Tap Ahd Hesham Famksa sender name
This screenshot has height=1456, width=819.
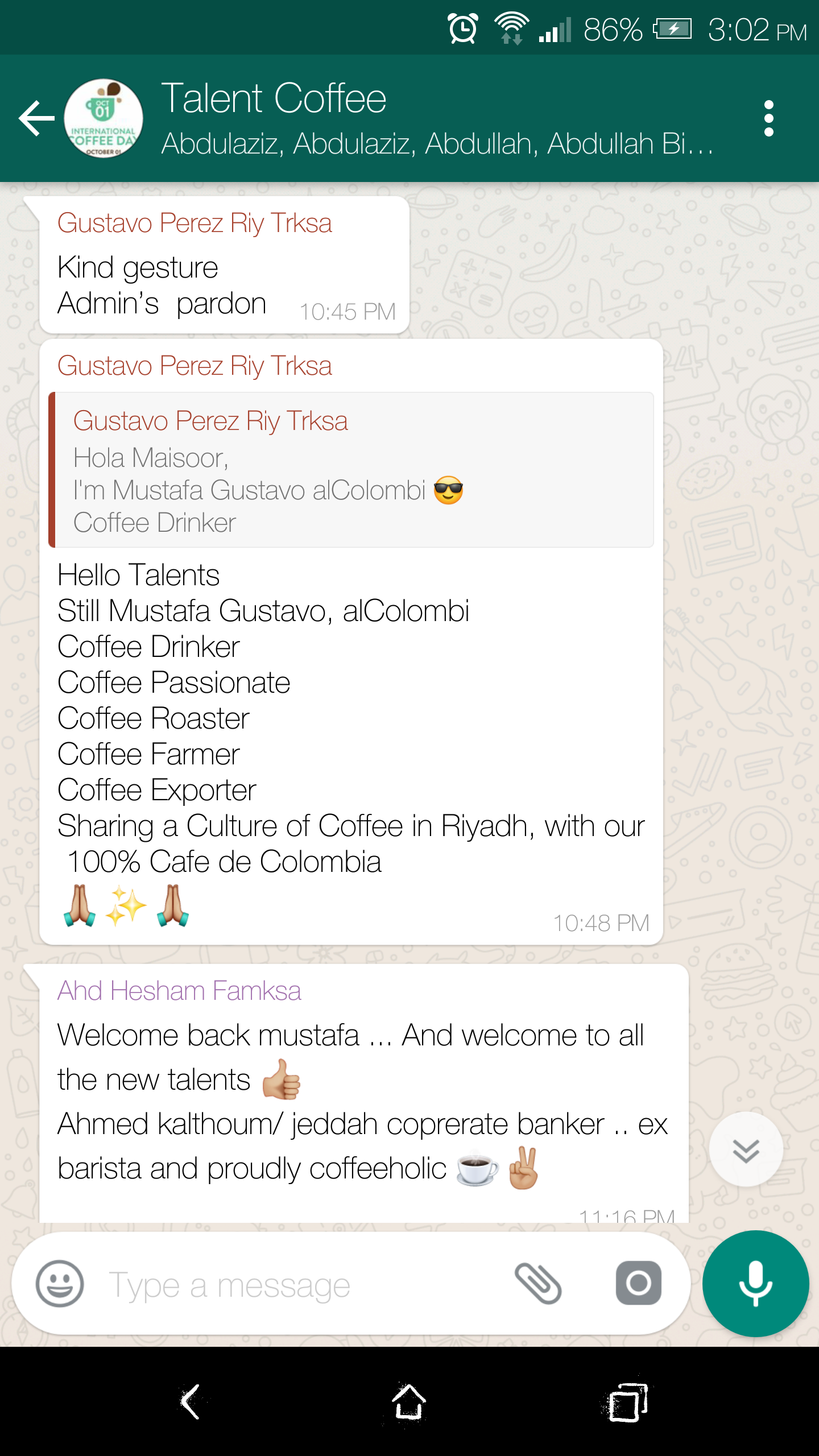(x=179, y=991)
